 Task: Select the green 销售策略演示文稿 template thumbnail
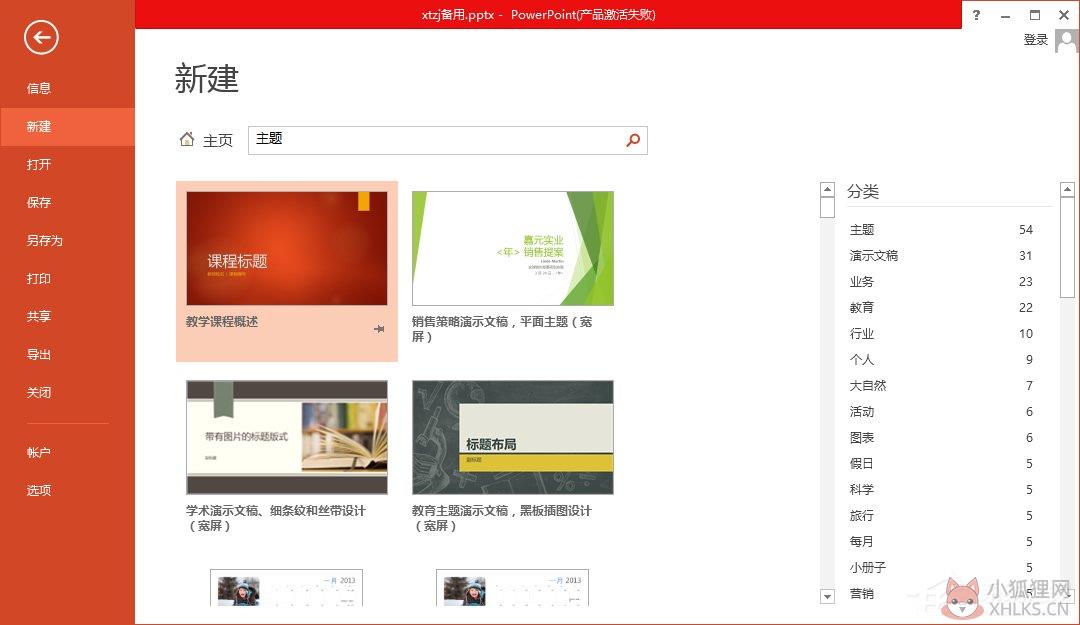512,248
